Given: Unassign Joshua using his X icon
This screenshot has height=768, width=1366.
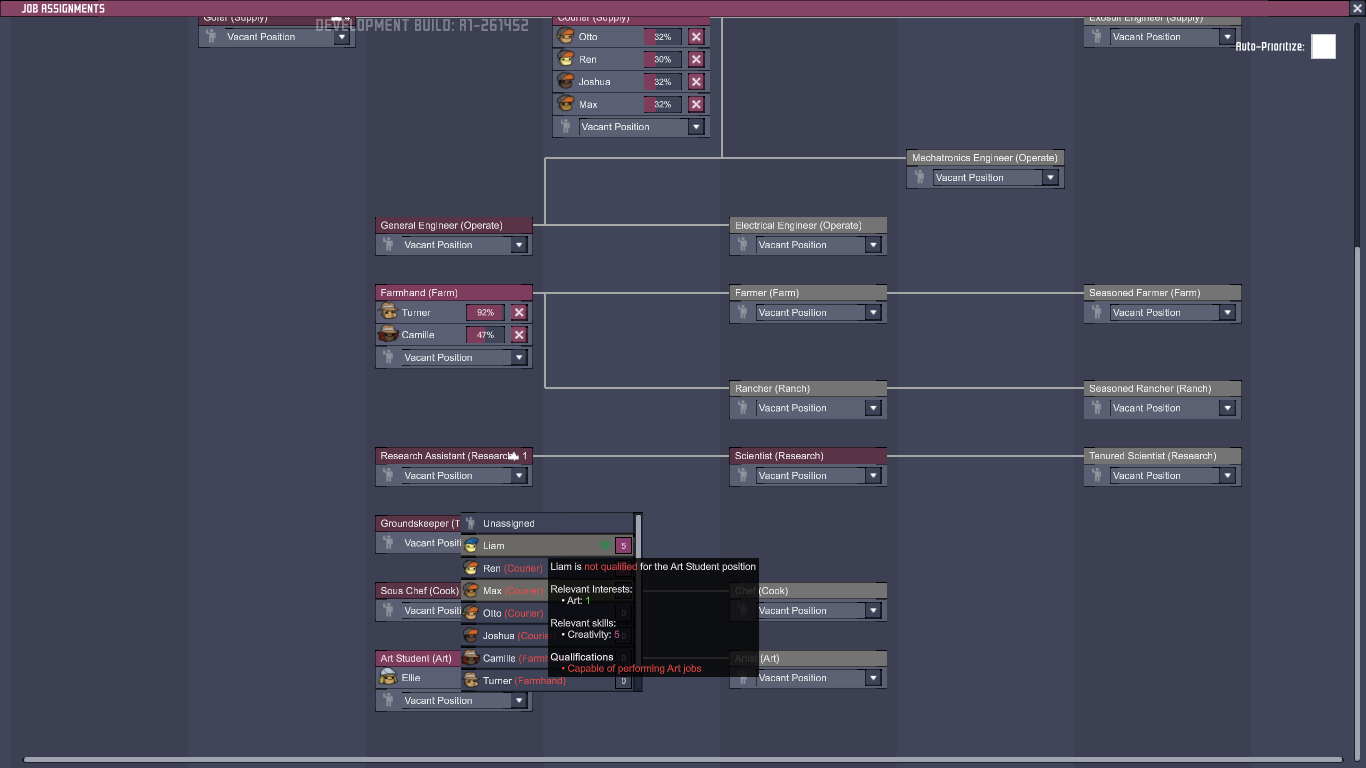Looking at the screenshot, I should (696, 82).
